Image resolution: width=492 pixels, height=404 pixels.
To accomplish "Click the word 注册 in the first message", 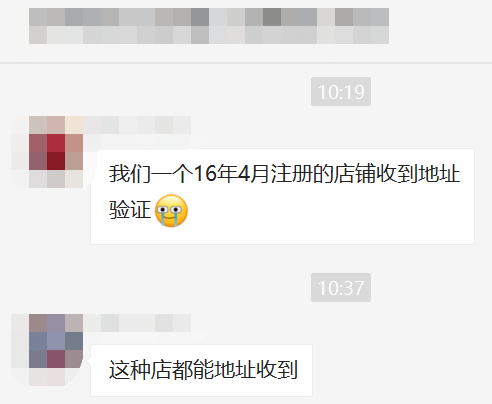I will [x=291, y=174].
